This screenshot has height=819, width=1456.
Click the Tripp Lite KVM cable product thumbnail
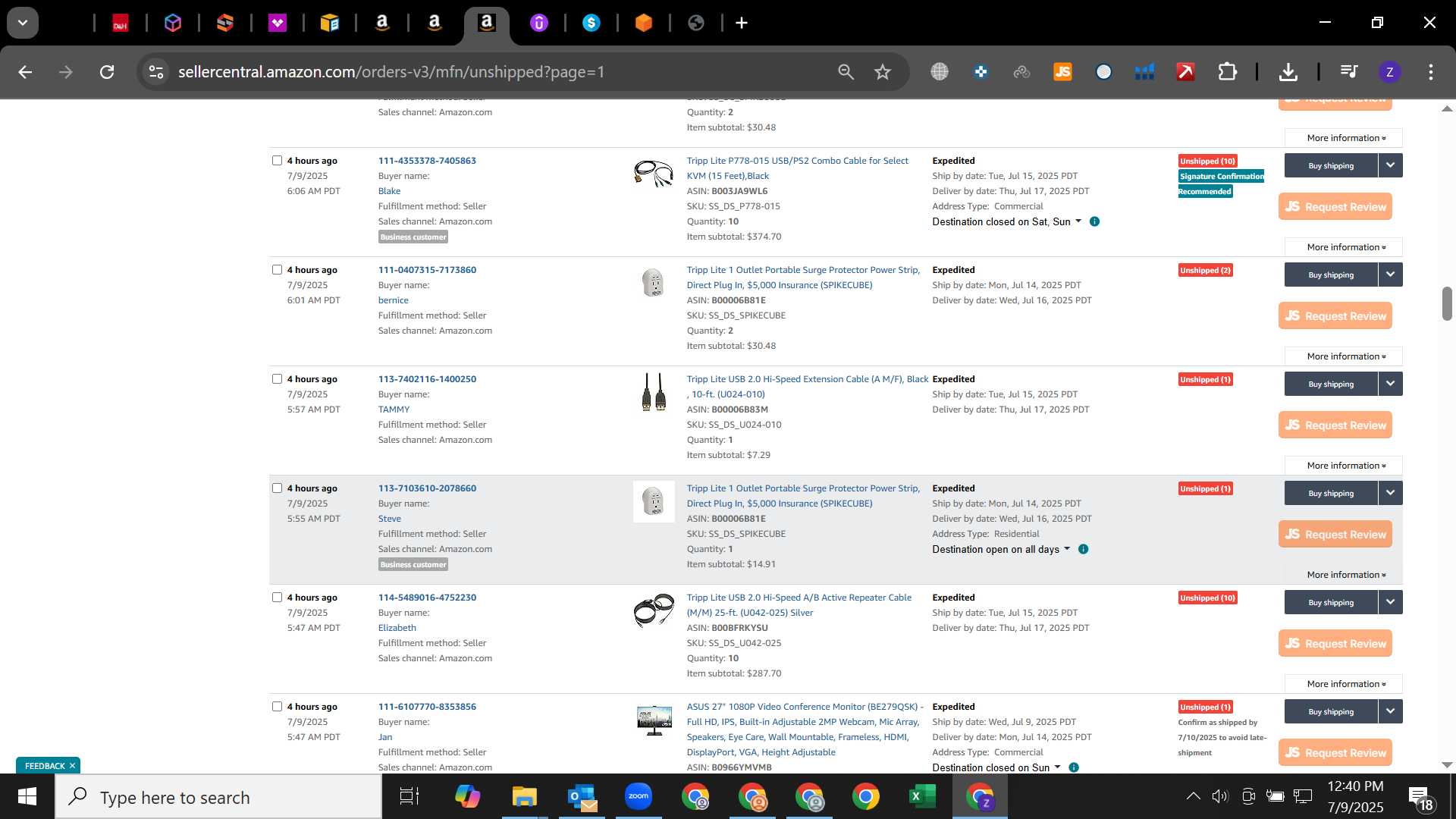[654, 173]
